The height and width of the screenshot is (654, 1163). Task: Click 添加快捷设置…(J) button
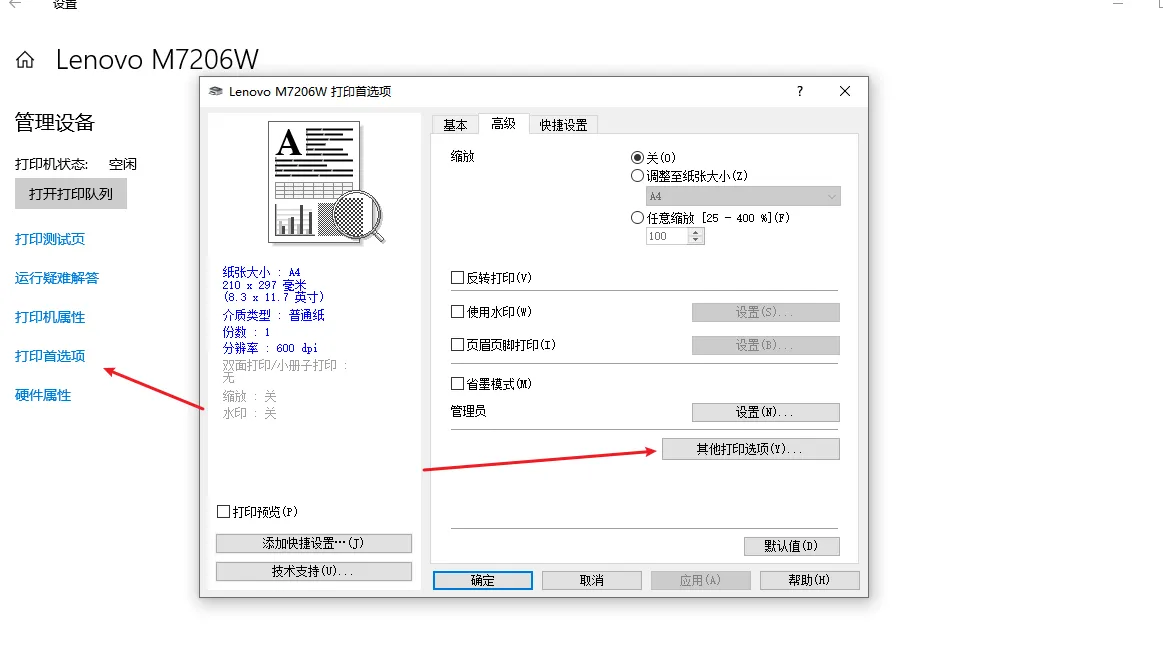[314, 544]
